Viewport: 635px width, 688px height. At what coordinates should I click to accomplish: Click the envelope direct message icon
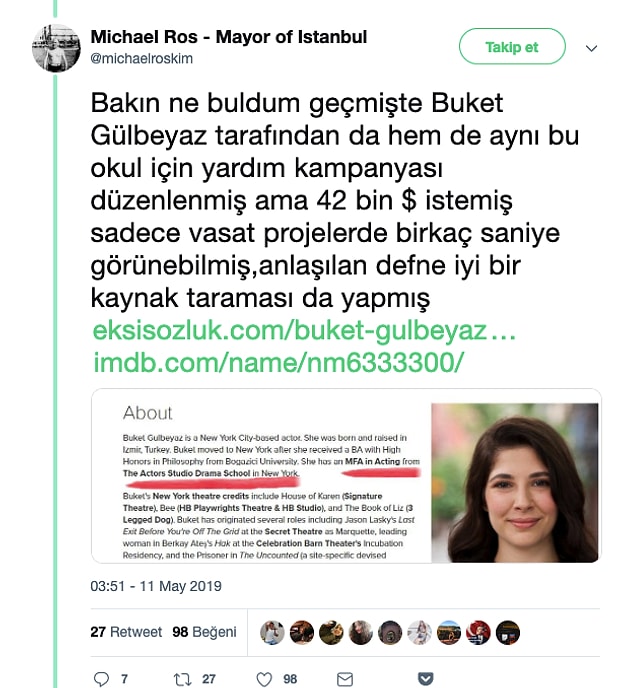tap(345, 679)
